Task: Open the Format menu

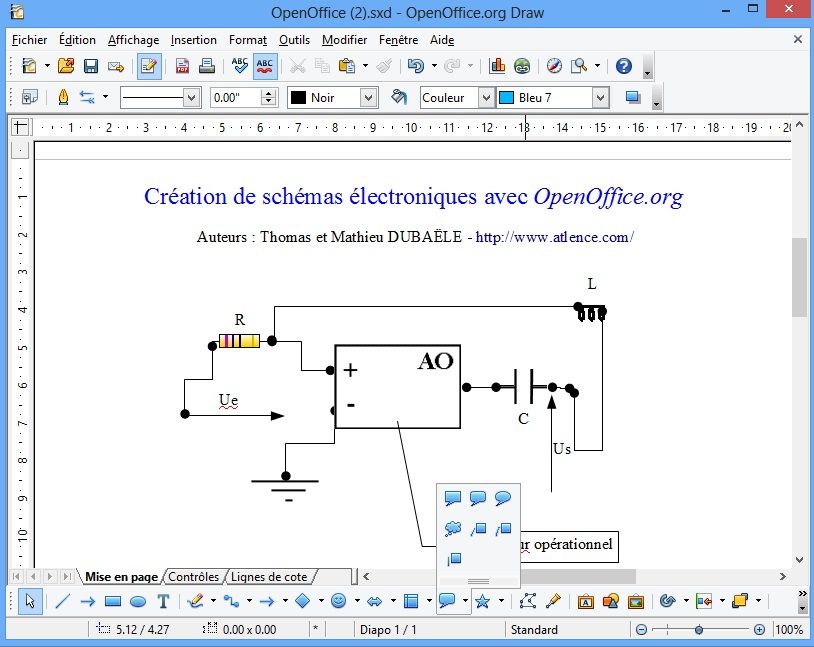Action: (248, 40)
